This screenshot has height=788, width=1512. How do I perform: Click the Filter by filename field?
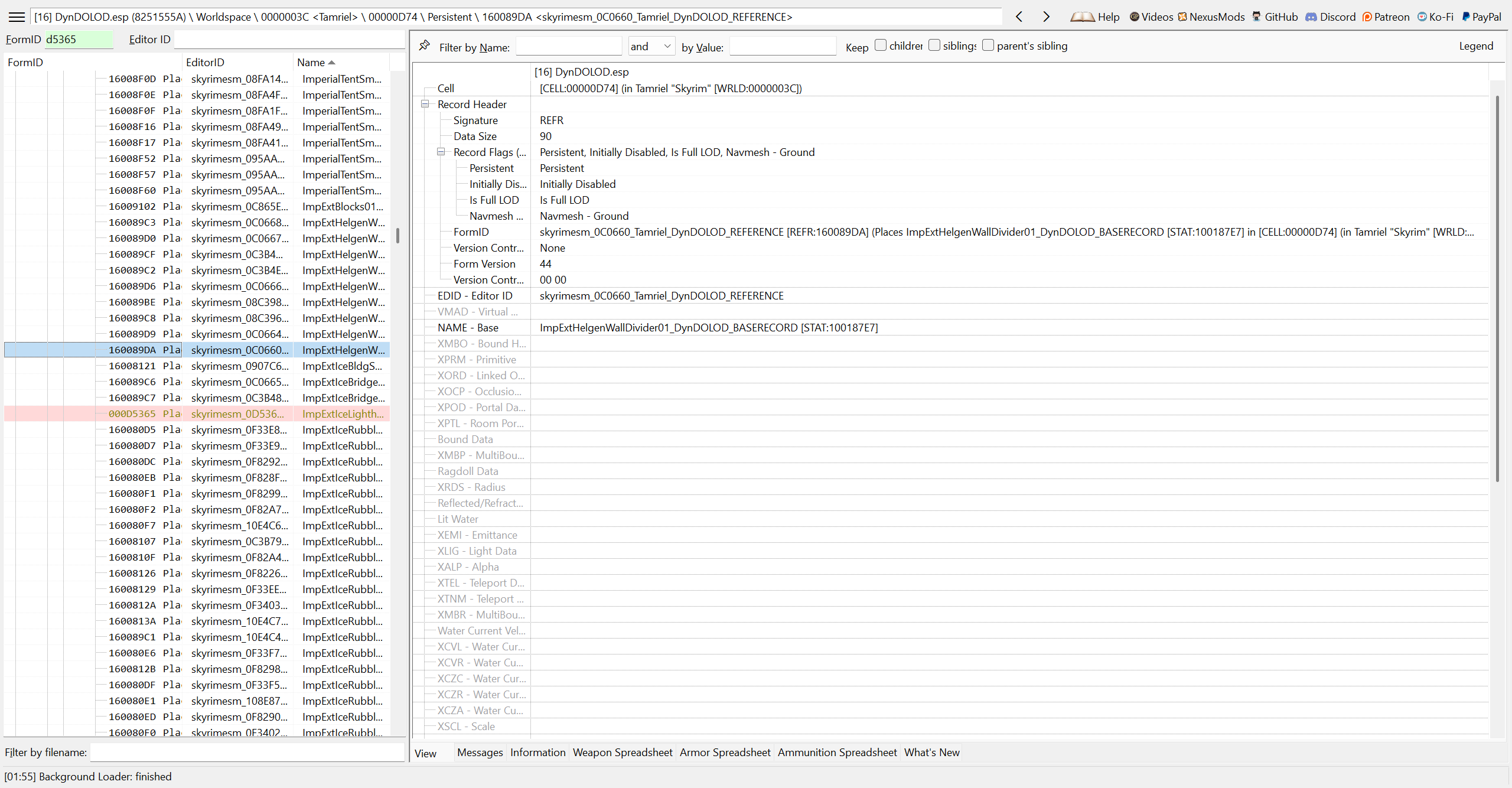(x=247, y=752)
